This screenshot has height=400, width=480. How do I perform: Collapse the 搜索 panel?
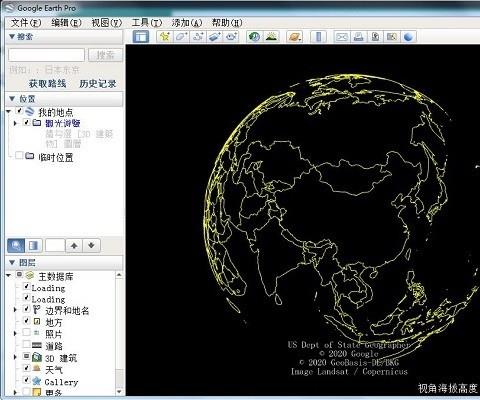(12, 36)
